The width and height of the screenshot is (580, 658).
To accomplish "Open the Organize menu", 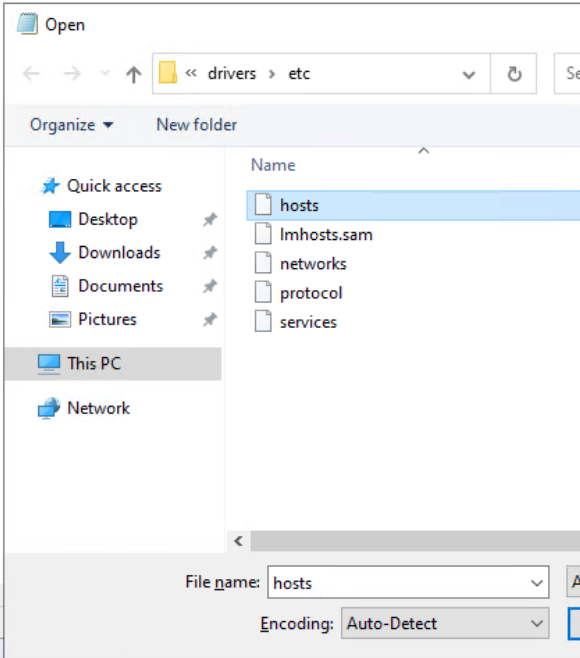I will point(71,125).
